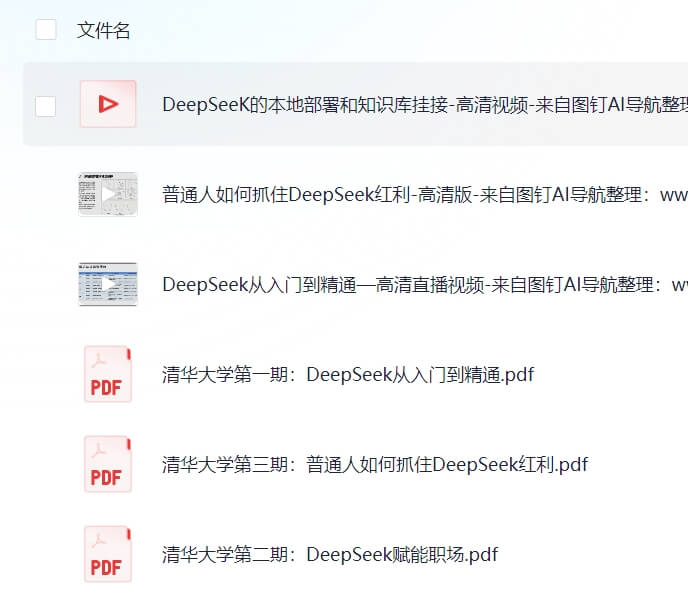The height and width of the screenshot is (606, 688).
Task: Open thumbnail of DeepSeek从入门到精通 live video
Action: pos(108,284)
